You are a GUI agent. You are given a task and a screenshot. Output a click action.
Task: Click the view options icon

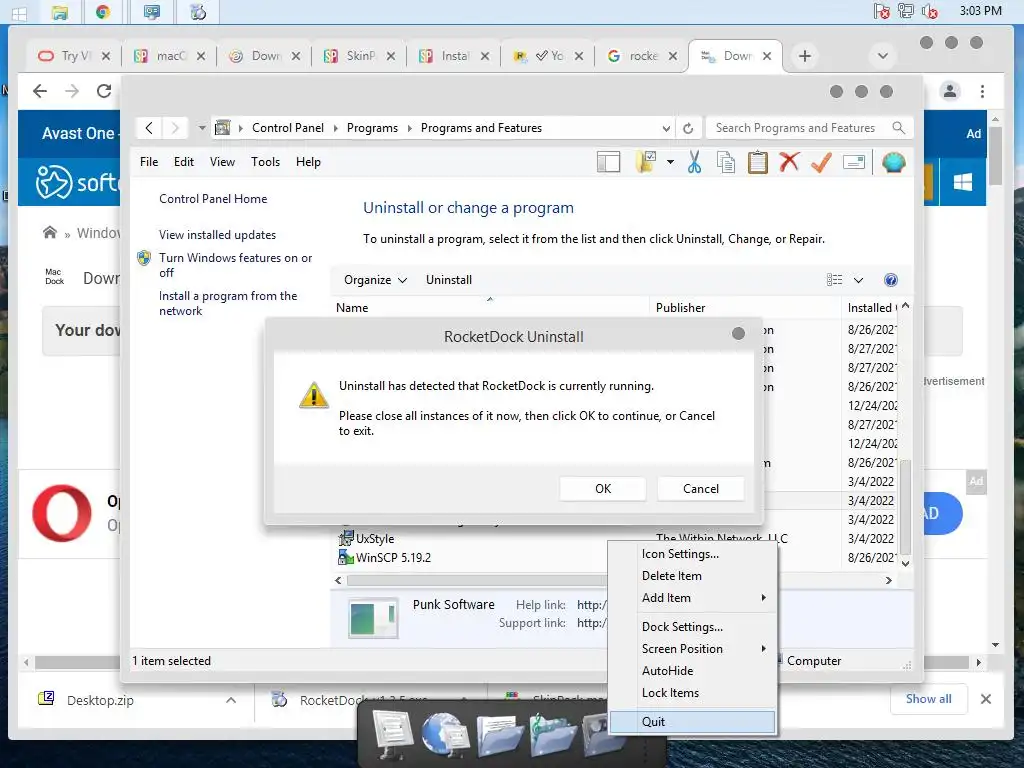coord(834,280)
